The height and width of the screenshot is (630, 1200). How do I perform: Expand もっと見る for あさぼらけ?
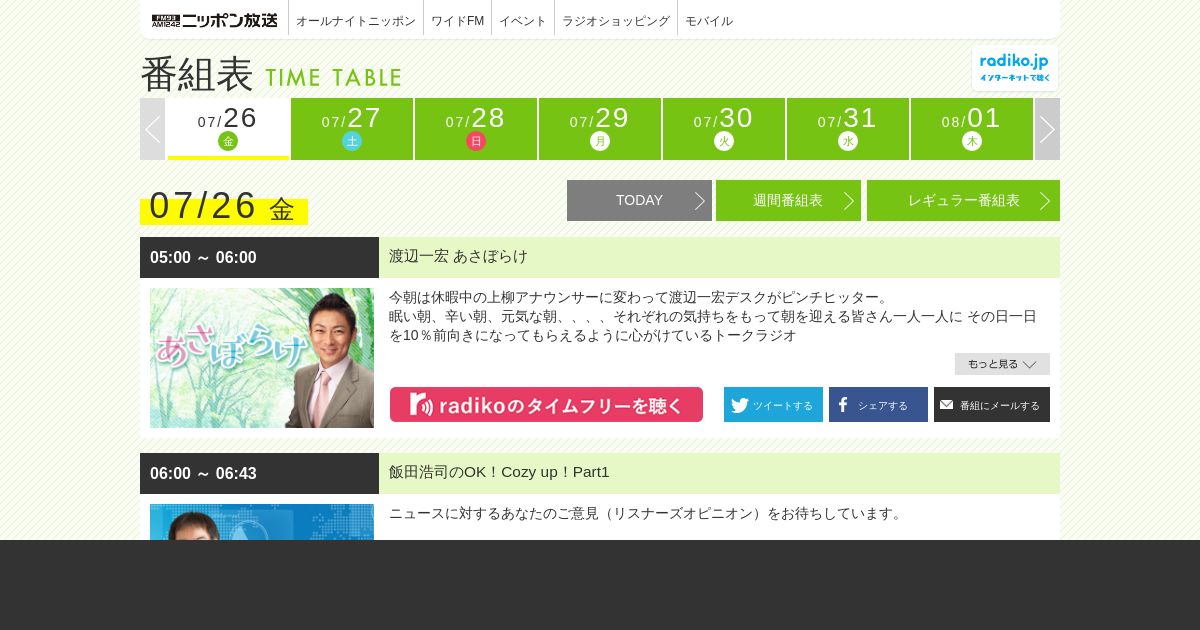point(1002,364)
